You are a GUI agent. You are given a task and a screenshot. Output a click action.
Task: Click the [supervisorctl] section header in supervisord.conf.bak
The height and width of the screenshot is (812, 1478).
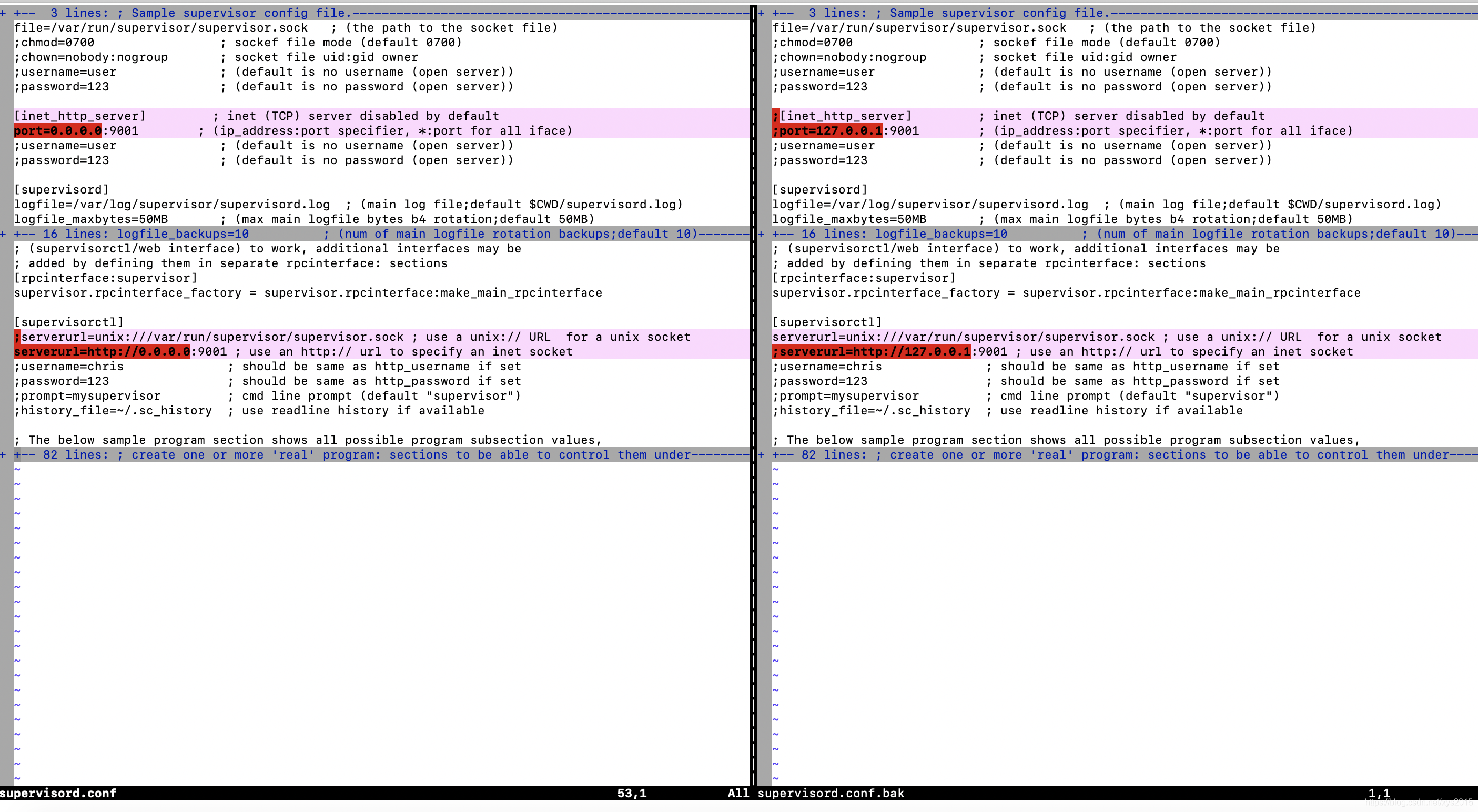(827, 322)
